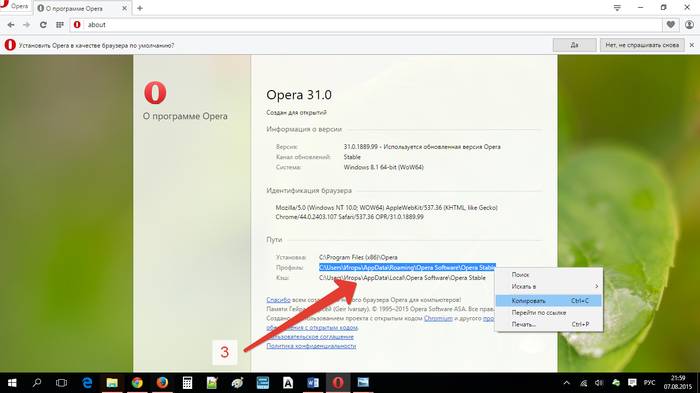This screenshot has width=700, height=393.
Task: Open taskbar search magnifier
Action: pyautogui.click(x=37, y=383)
